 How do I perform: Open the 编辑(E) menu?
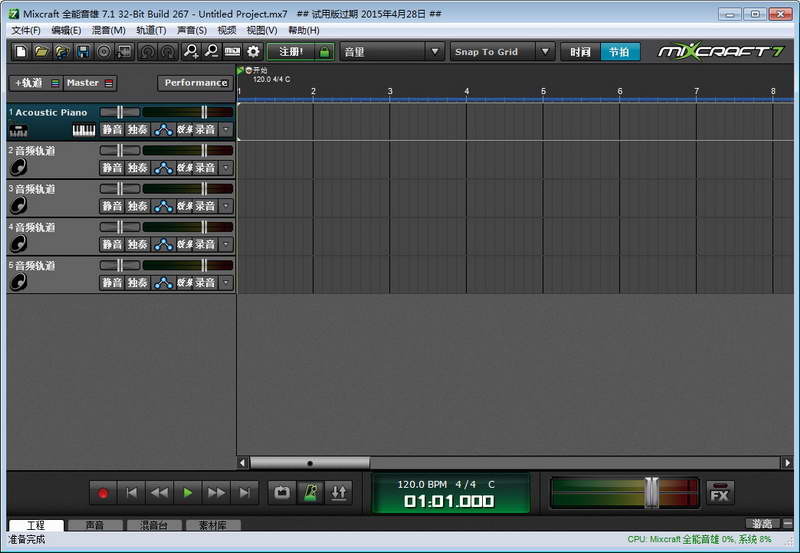pos(66,31)
